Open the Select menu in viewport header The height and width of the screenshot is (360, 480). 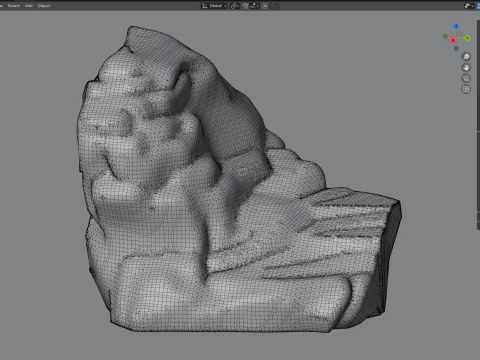pyautogui.click(x=14, y=6)
